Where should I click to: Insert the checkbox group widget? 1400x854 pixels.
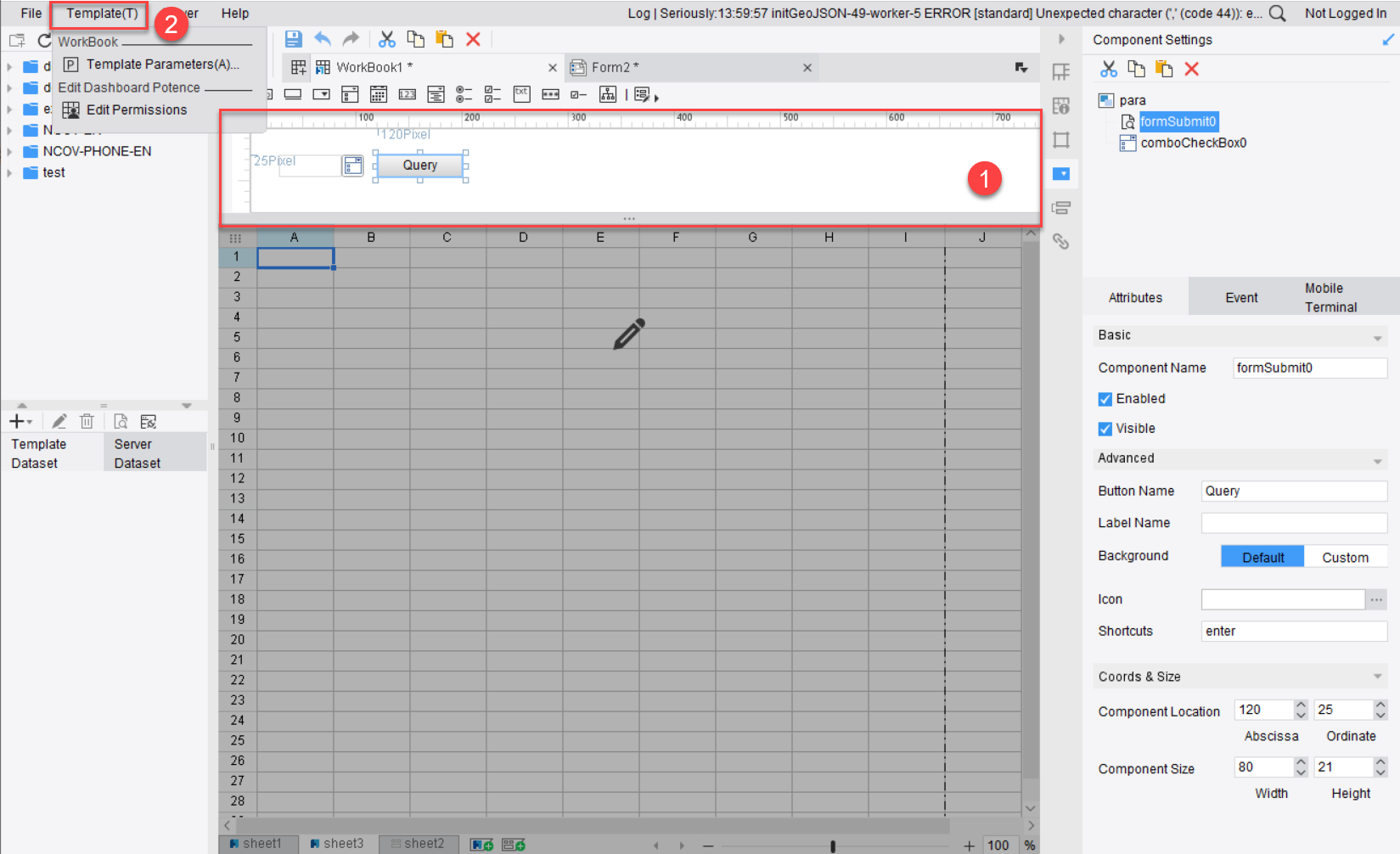click(x=493, y=94)
